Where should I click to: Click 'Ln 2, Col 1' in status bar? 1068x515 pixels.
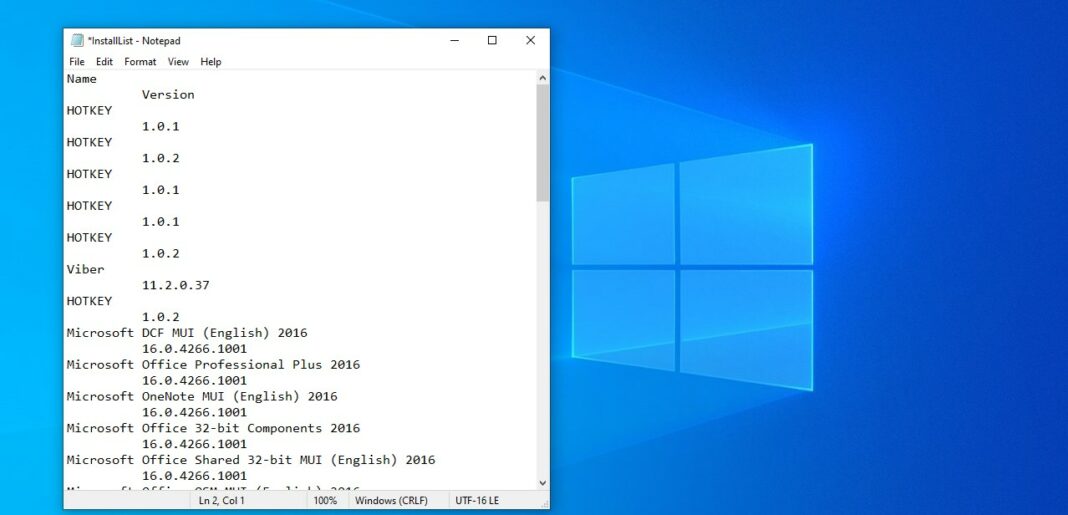point(221,501)
